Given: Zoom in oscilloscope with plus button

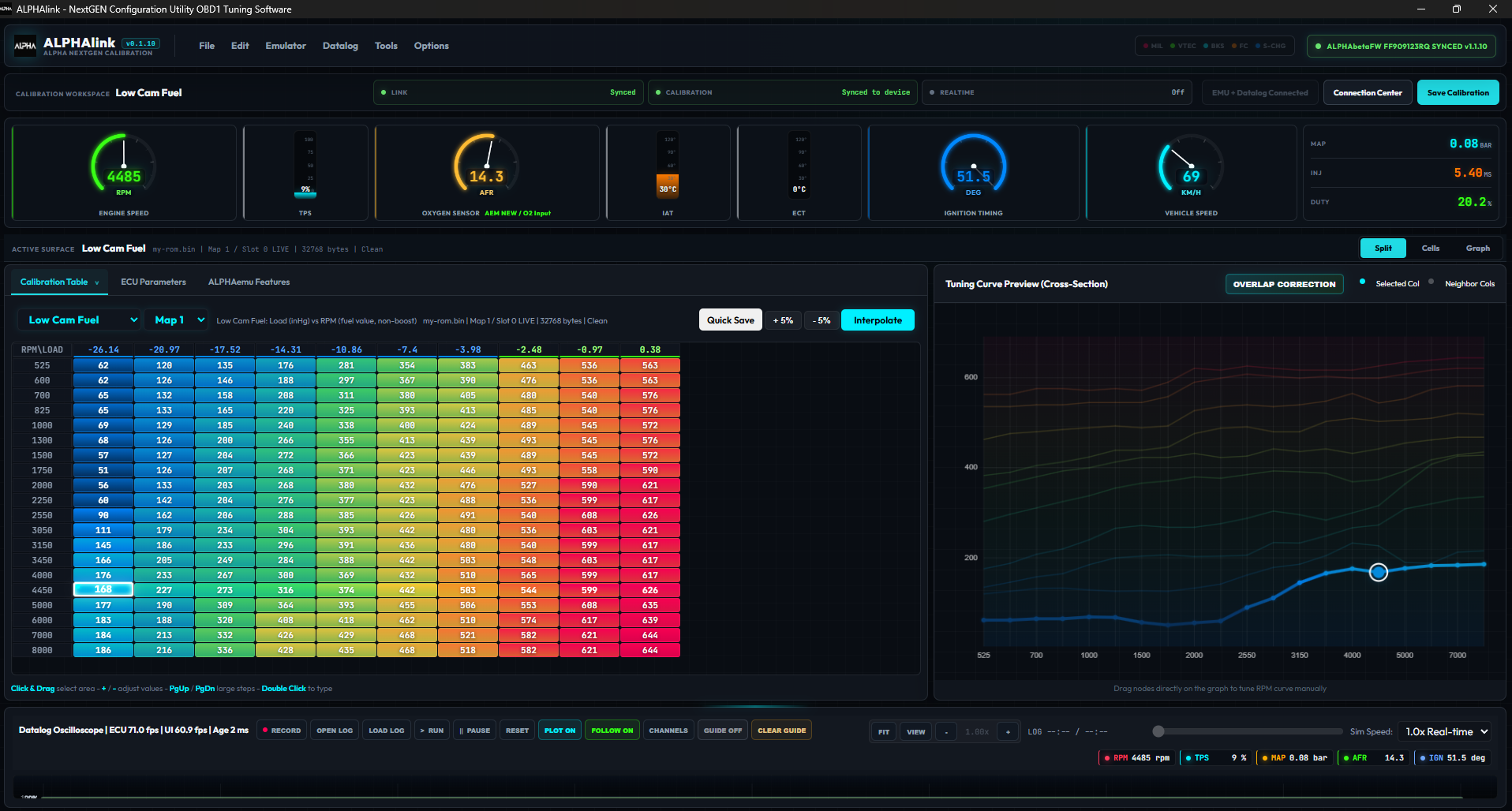Looking at the screenshot, I should (x=1008, y=732).
